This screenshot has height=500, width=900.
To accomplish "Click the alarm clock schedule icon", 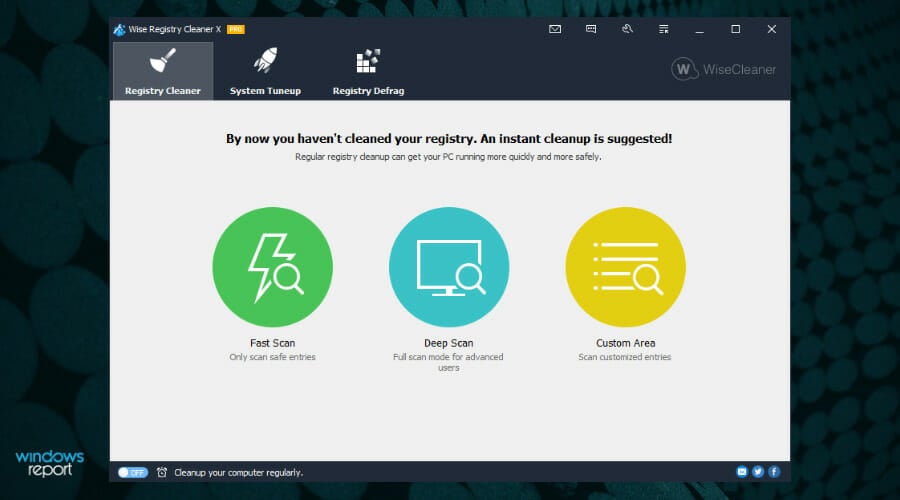I will tap(162, 472).
